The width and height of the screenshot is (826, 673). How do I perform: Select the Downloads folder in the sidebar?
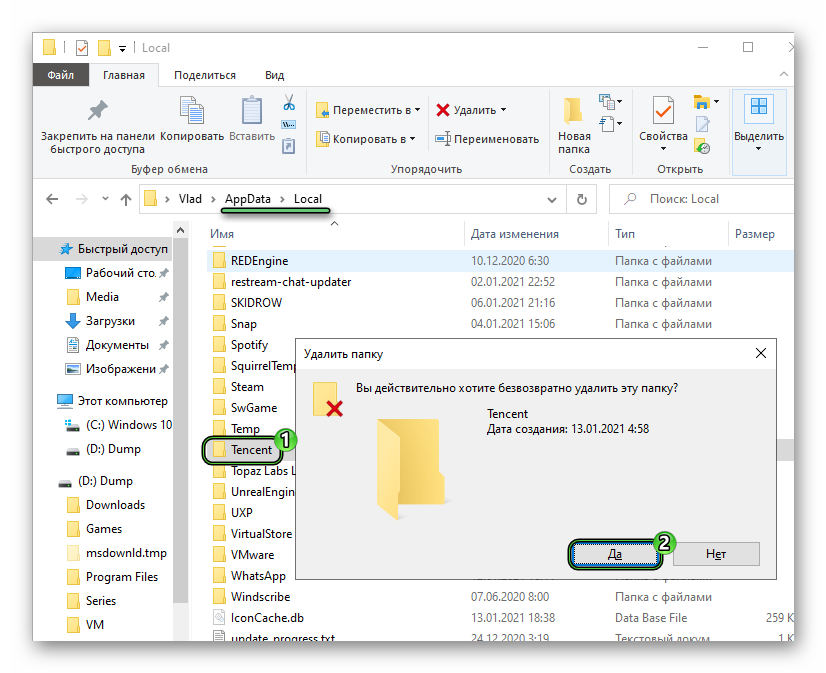(115, 505)
